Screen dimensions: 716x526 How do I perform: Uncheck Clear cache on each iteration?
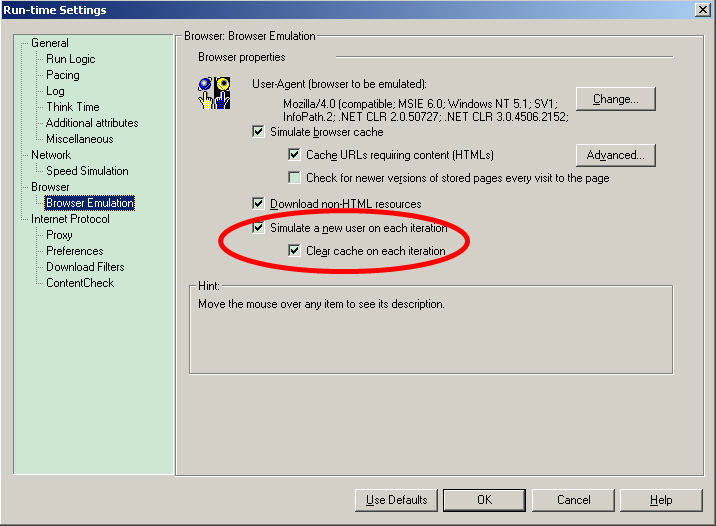(294, 251)
